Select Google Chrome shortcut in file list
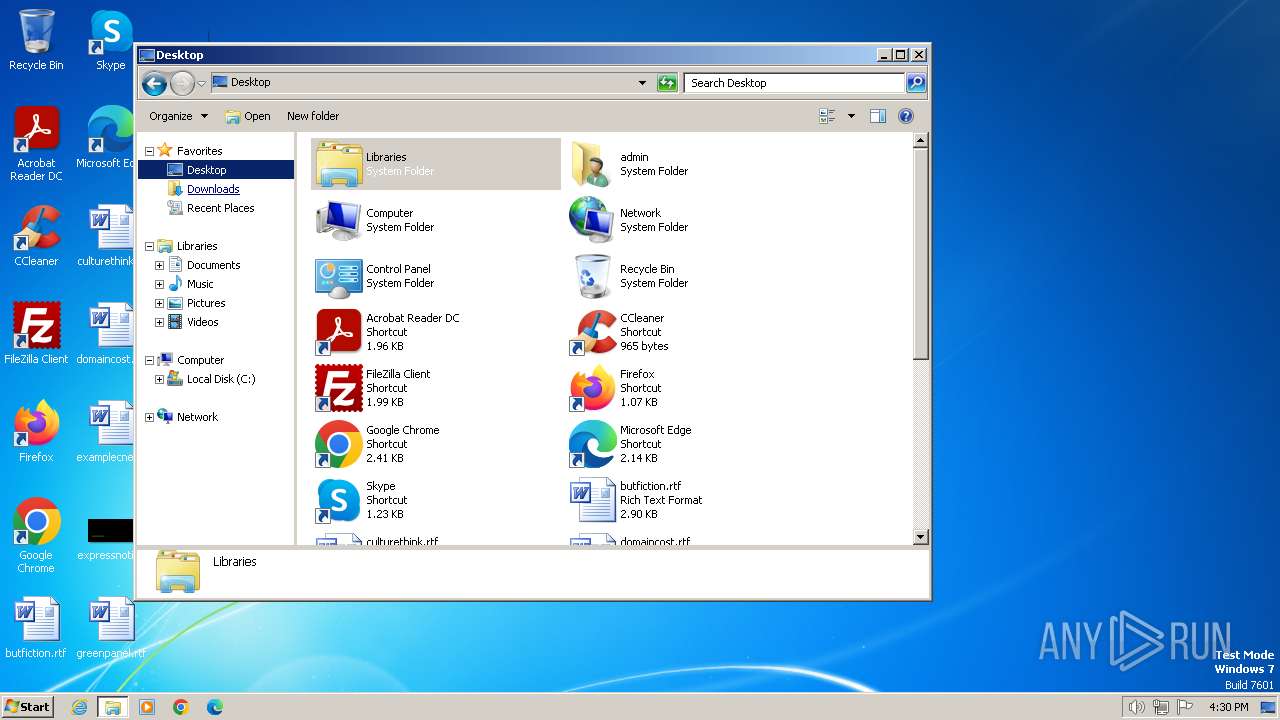The height and width of the screenshot is (720, 1280). pos(339,444)
